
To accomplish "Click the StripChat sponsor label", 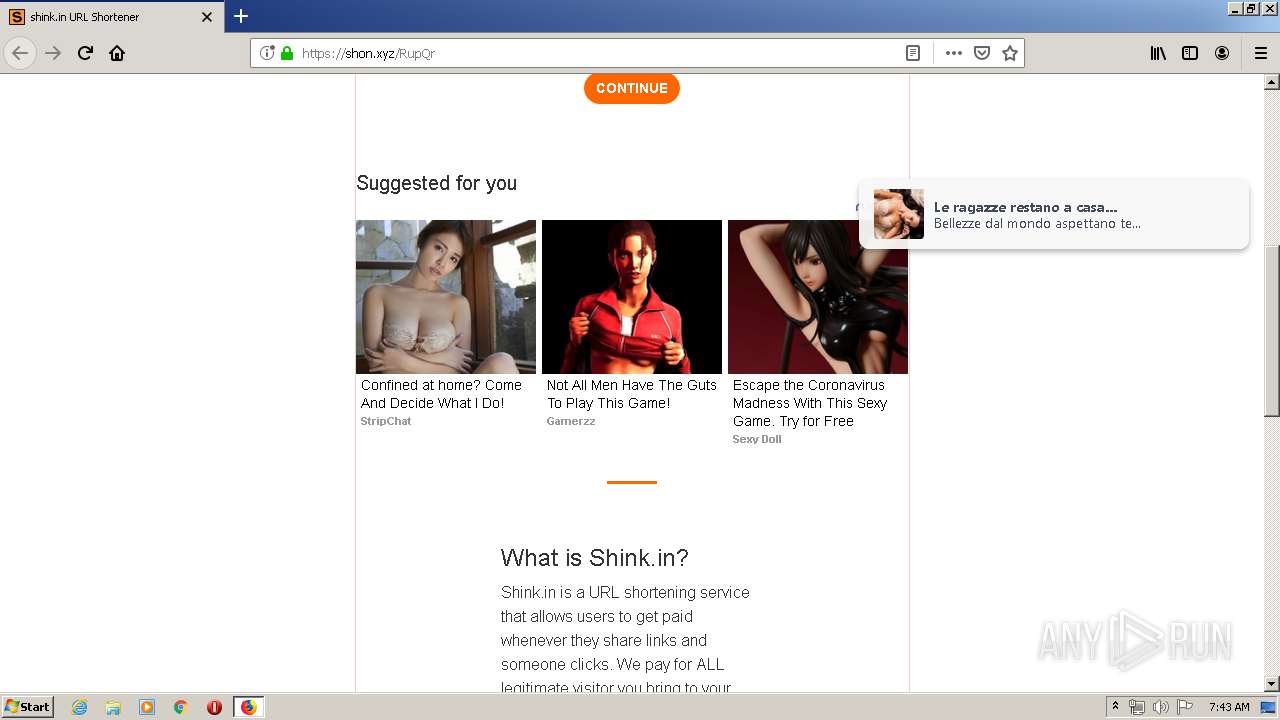I will 386,421.
